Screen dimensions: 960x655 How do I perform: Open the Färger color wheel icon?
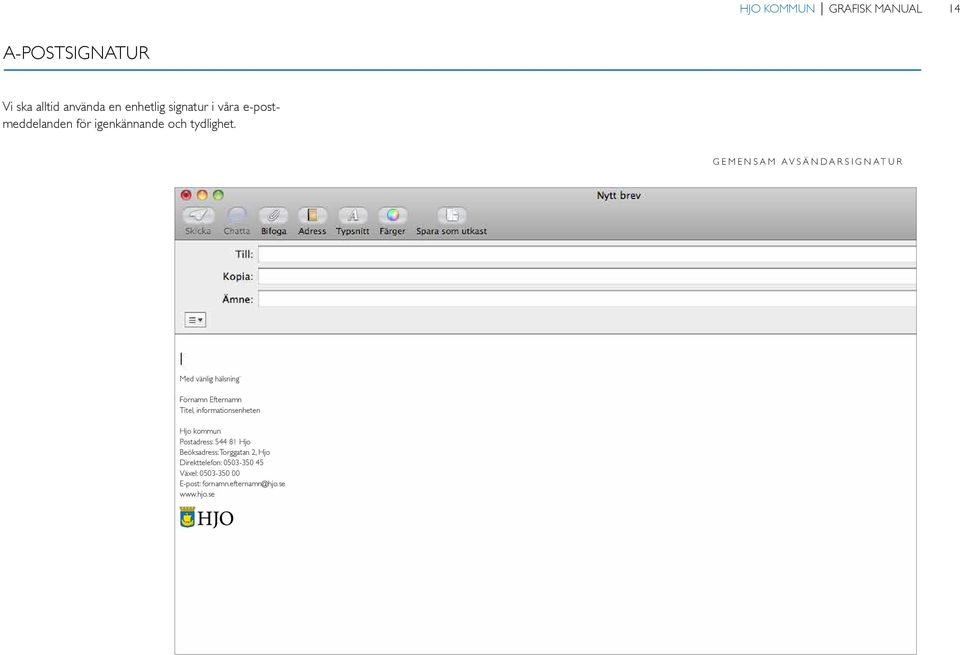[x=392, y=215]
